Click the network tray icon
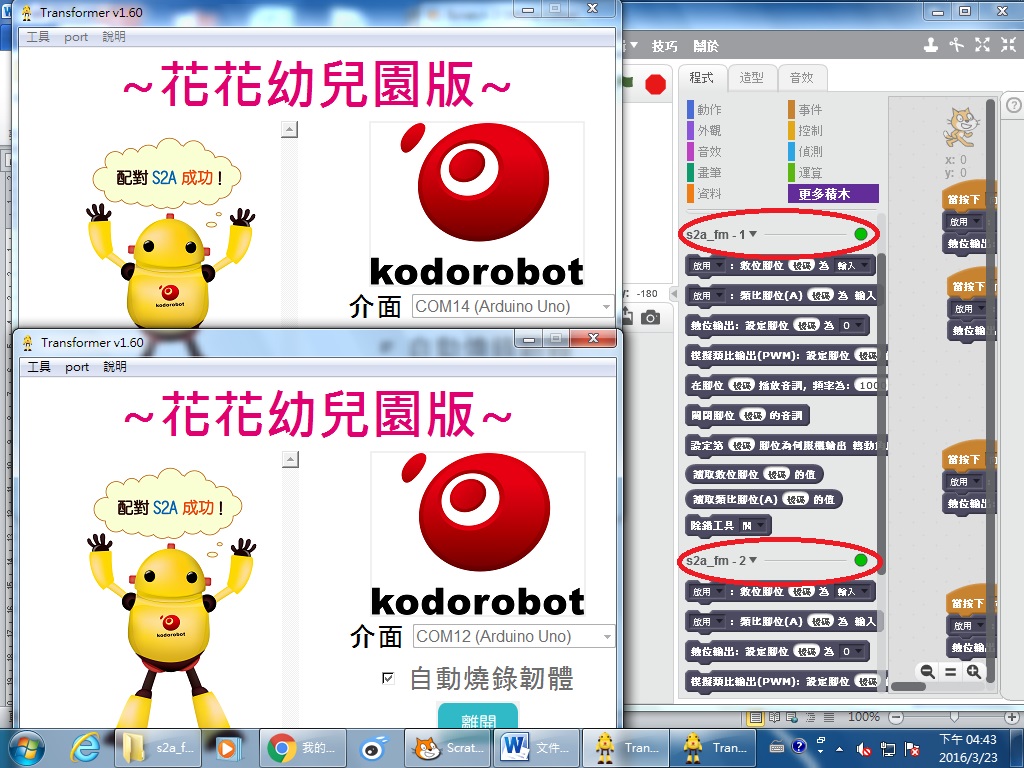This screenshot has width=1024, height=768. coord(888,748)
